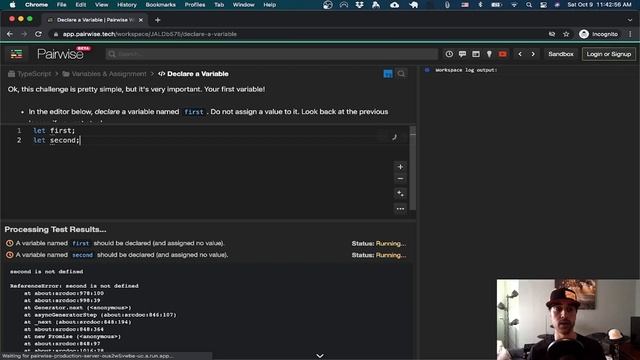Click Login or Signup button

(609, 54)
